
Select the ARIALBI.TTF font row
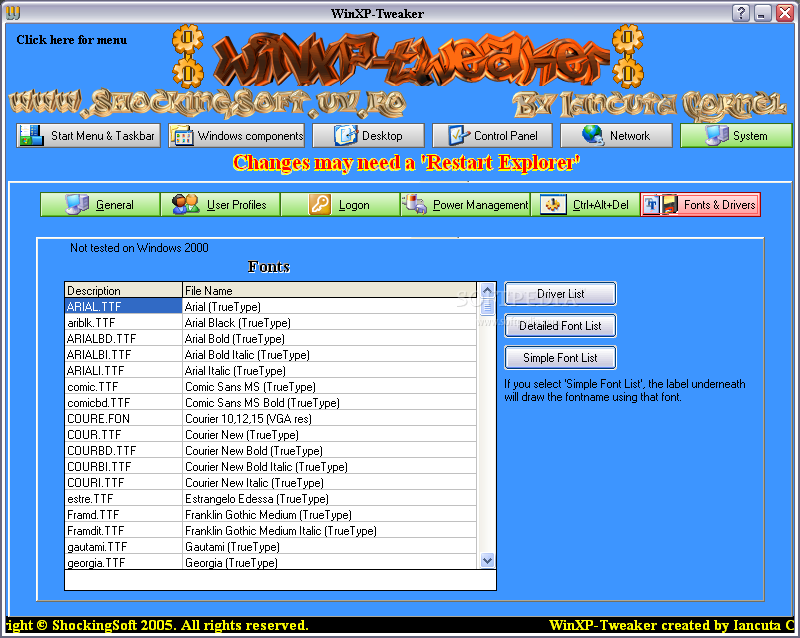[x=270, y=355]
